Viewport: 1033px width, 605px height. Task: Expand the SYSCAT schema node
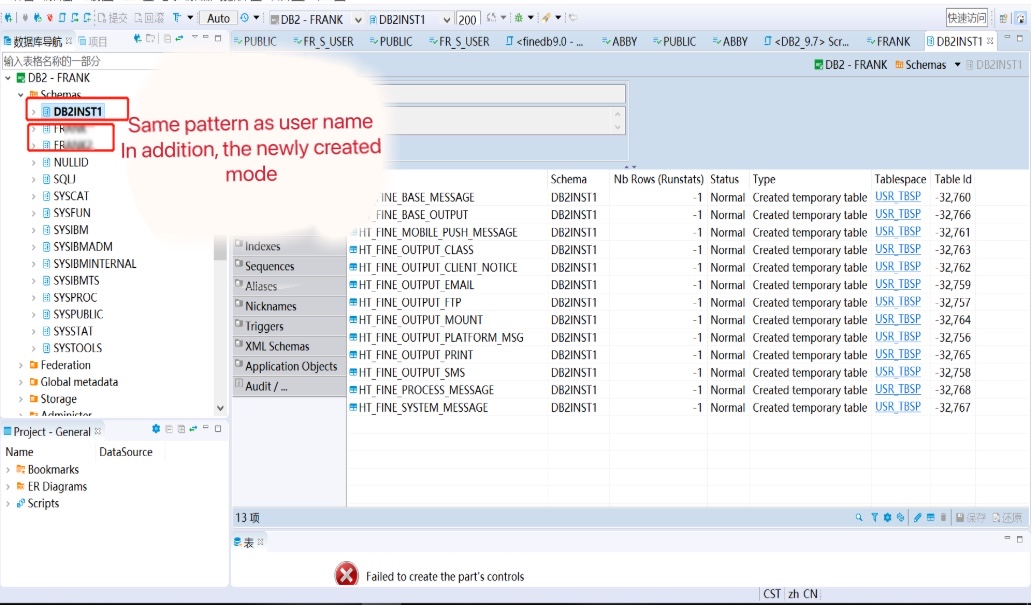point(33,196)
